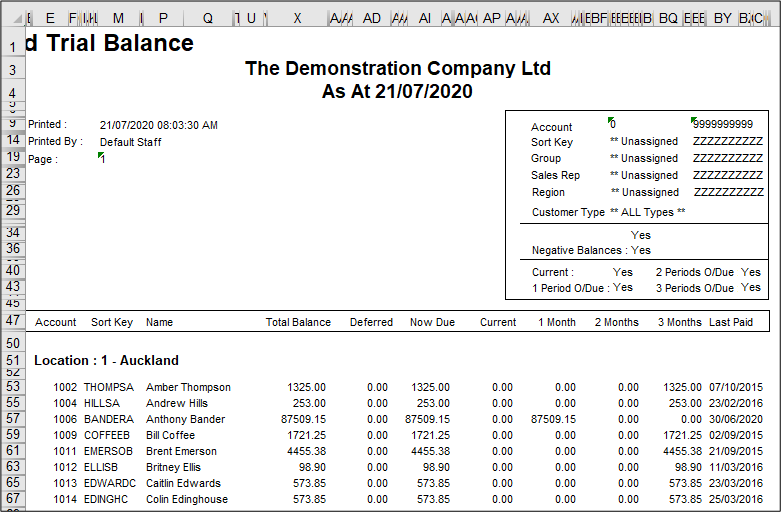The height and width of the screenshot is (512, 781).
Task: Select column header AD
Action: tap(372, 18)
